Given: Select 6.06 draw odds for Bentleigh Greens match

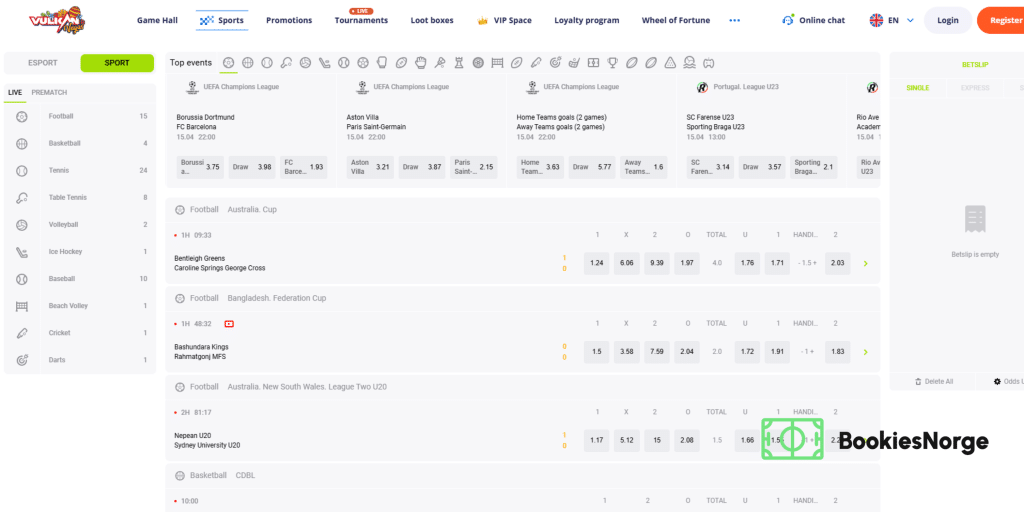Looking at the screenshot, I should coord(626,263).
